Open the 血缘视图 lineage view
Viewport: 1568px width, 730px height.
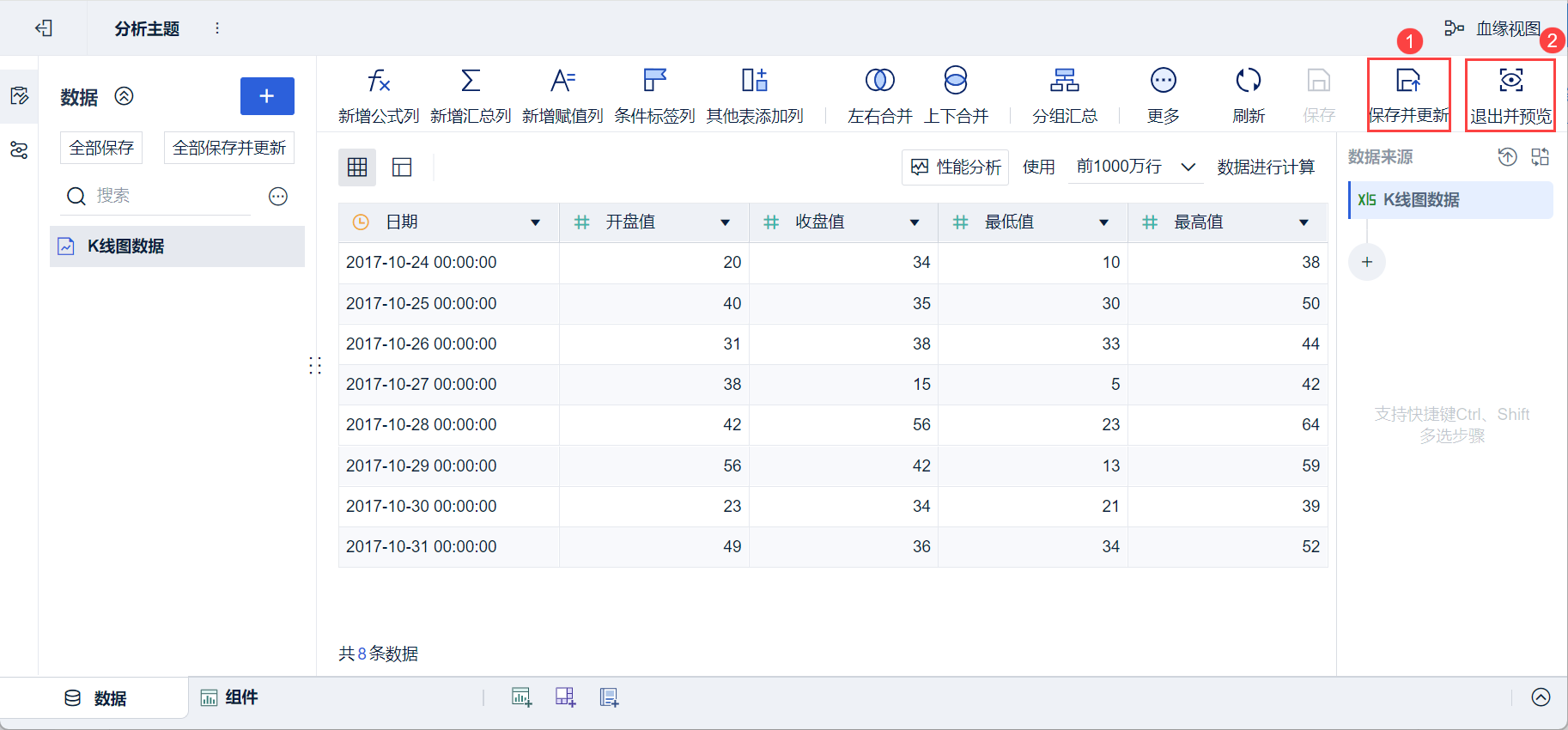(x=1493, y=28)
